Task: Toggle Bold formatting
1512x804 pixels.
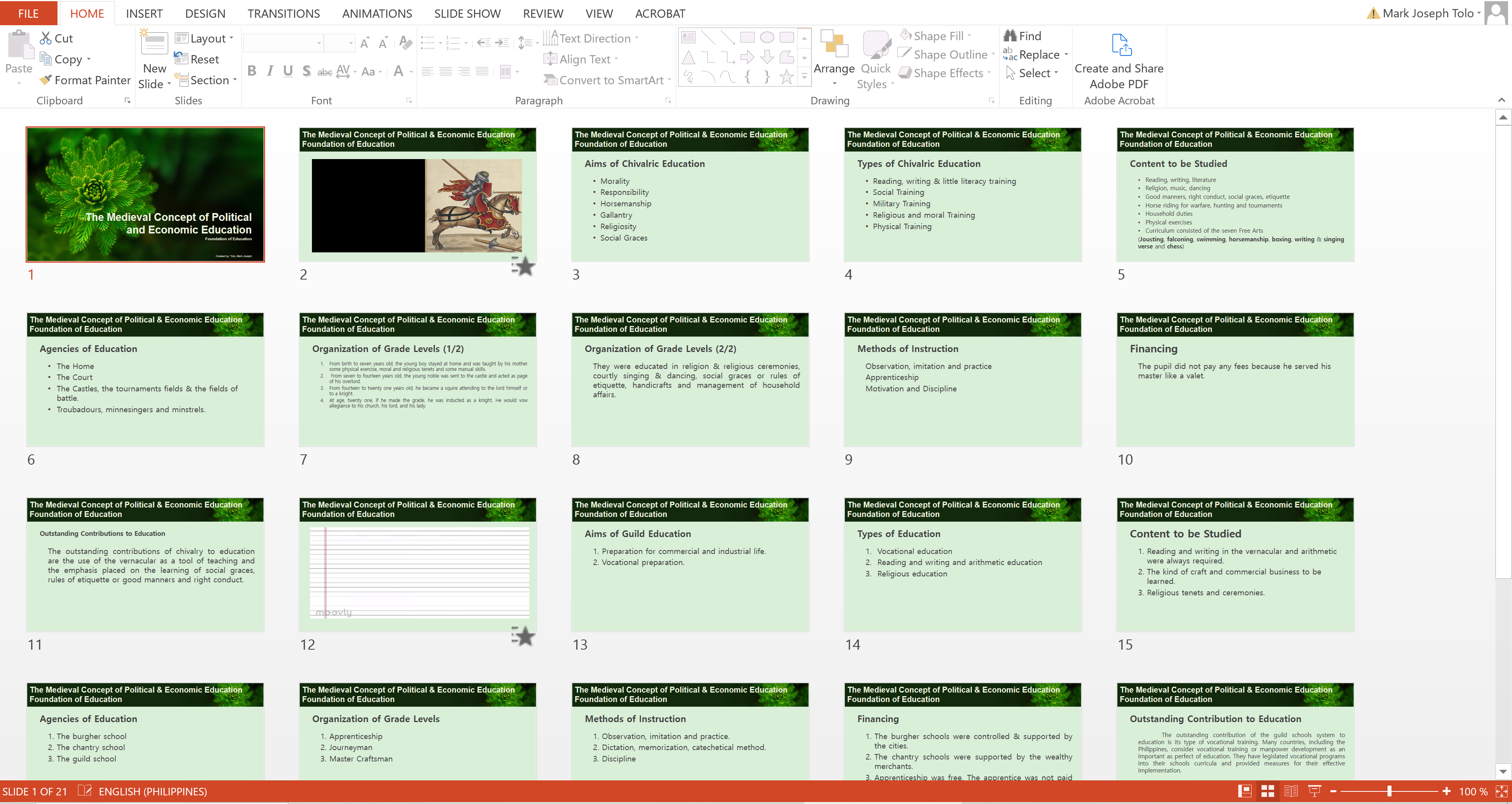Action: (x=252, y=71)
